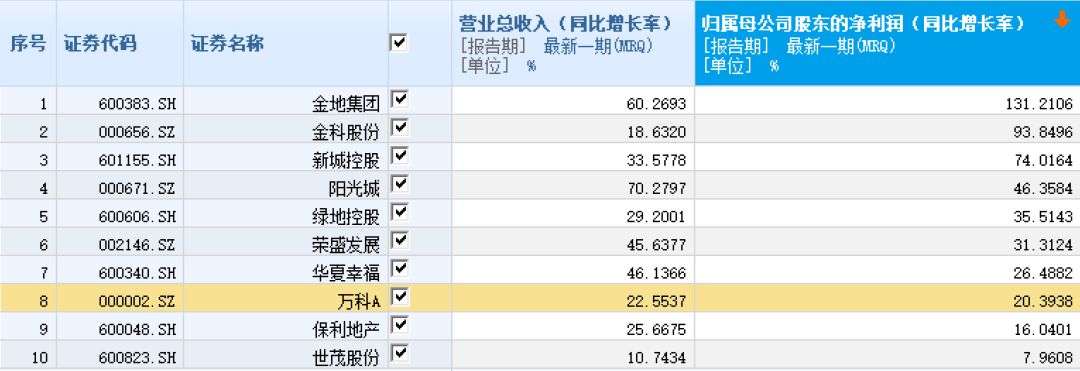Screen dimensions: 1080x371
Task: Click the security name 绿地控股
Action: 346,218
